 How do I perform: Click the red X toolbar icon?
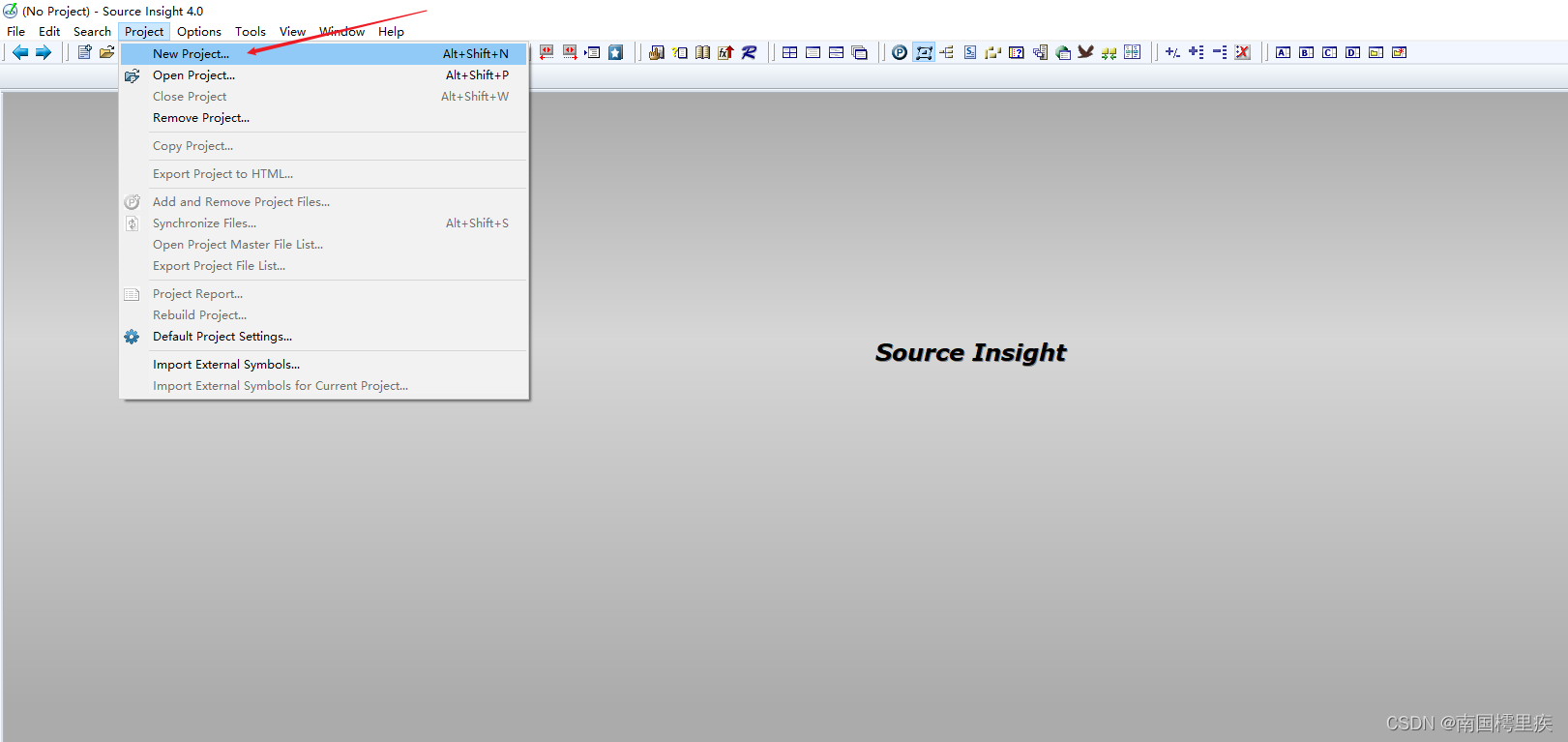point(1243,52)
